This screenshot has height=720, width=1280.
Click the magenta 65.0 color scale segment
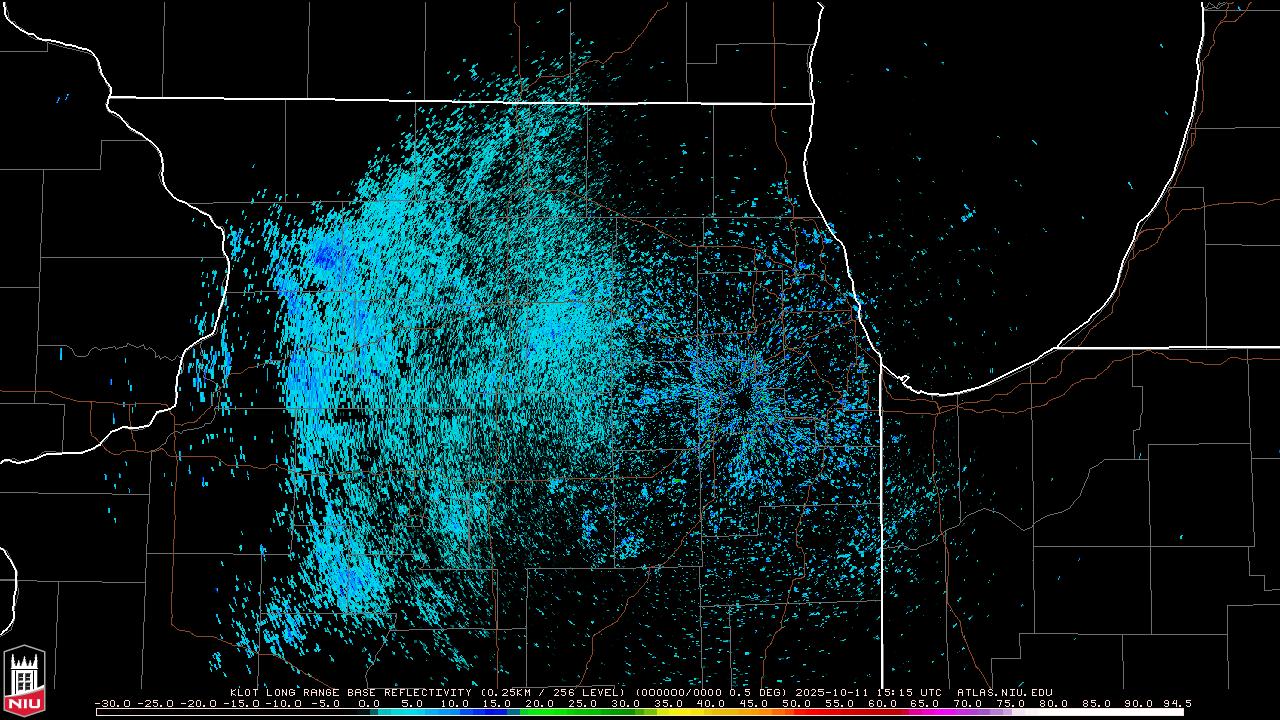(x=925, y=712)
